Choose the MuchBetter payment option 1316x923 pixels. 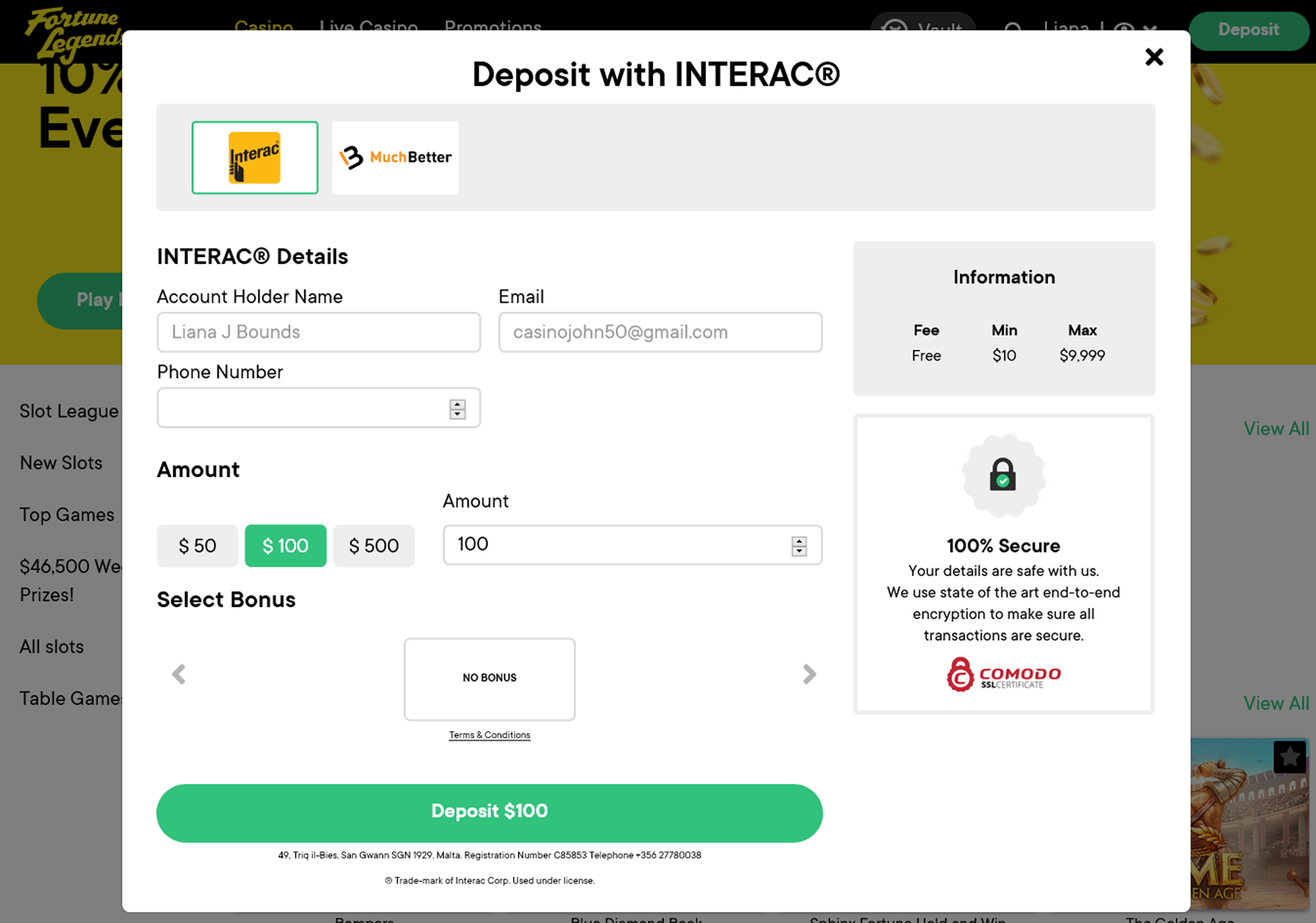(x=395, y=158)
